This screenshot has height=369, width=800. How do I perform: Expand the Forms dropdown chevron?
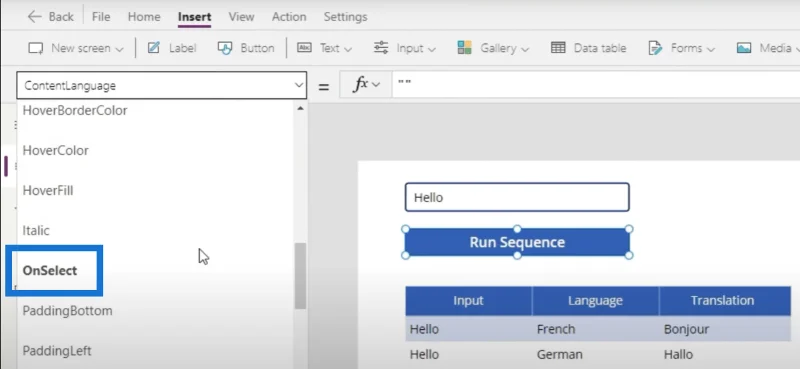coord(711,50)
